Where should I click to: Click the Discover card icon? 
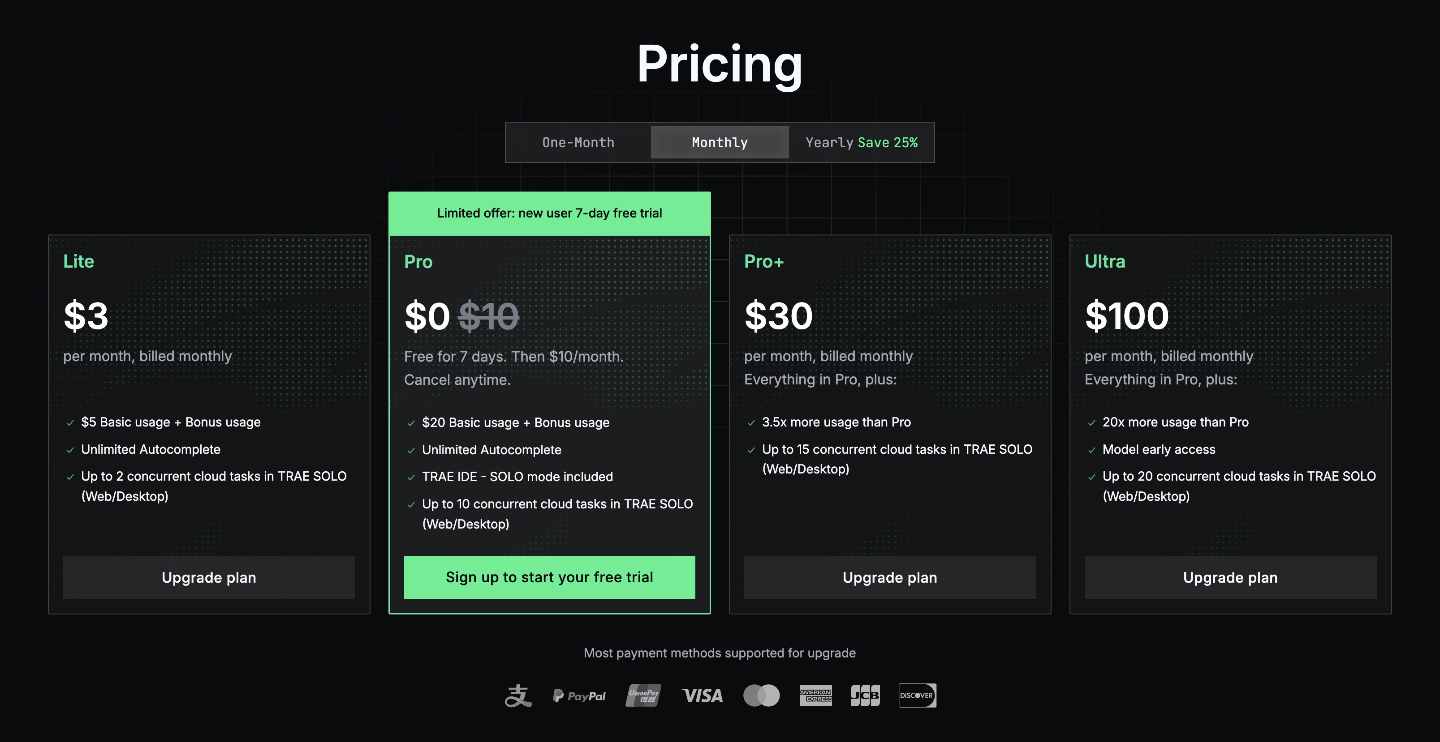[x=917, y=696]
